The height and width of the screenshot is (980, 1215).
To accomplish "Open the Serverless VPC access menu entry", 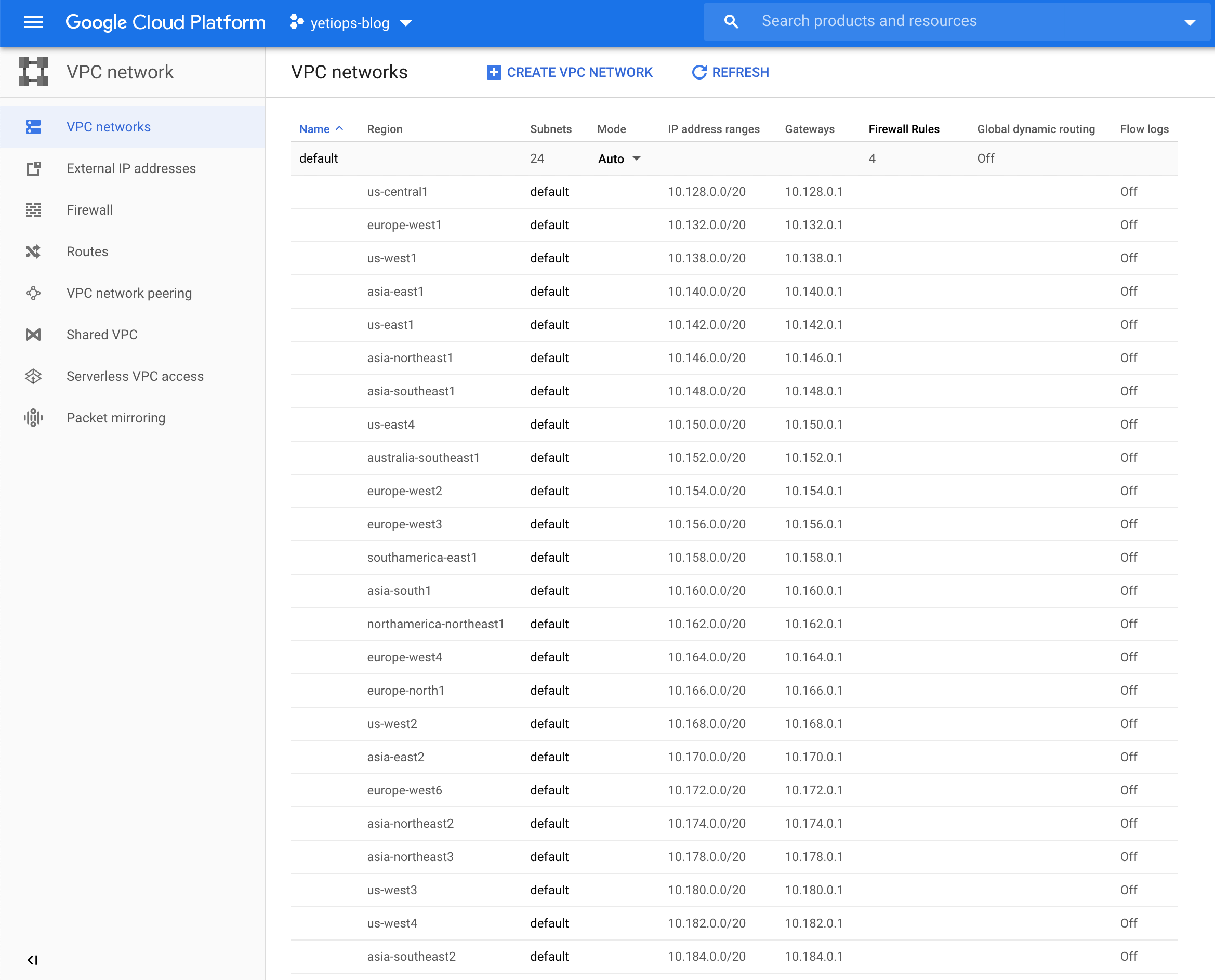I will [x=135, y=376].
